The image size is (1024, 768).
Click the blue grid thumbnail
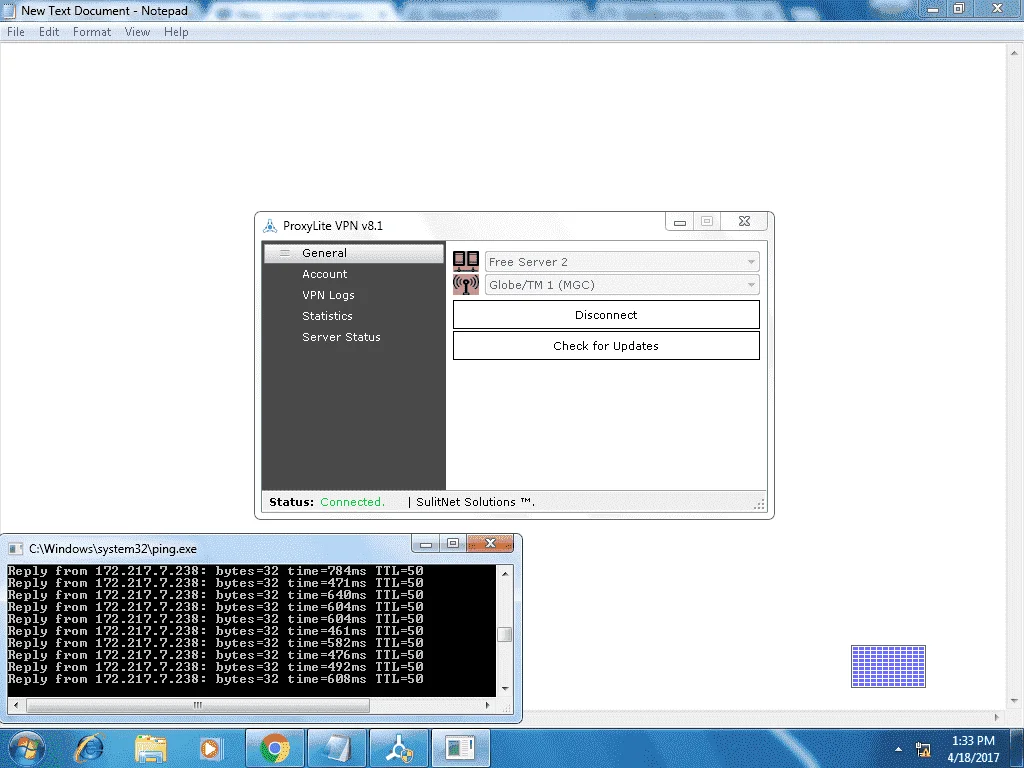point(888,666)
